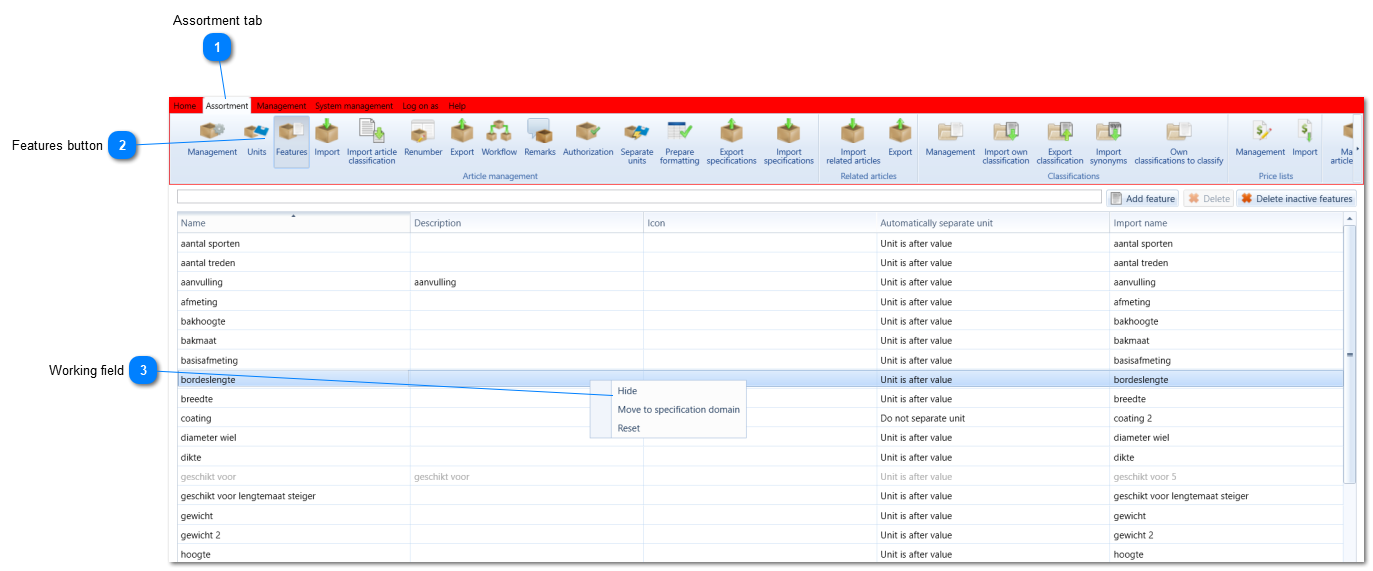
Task: Open Export specifications icon
Action: (732, 142)
